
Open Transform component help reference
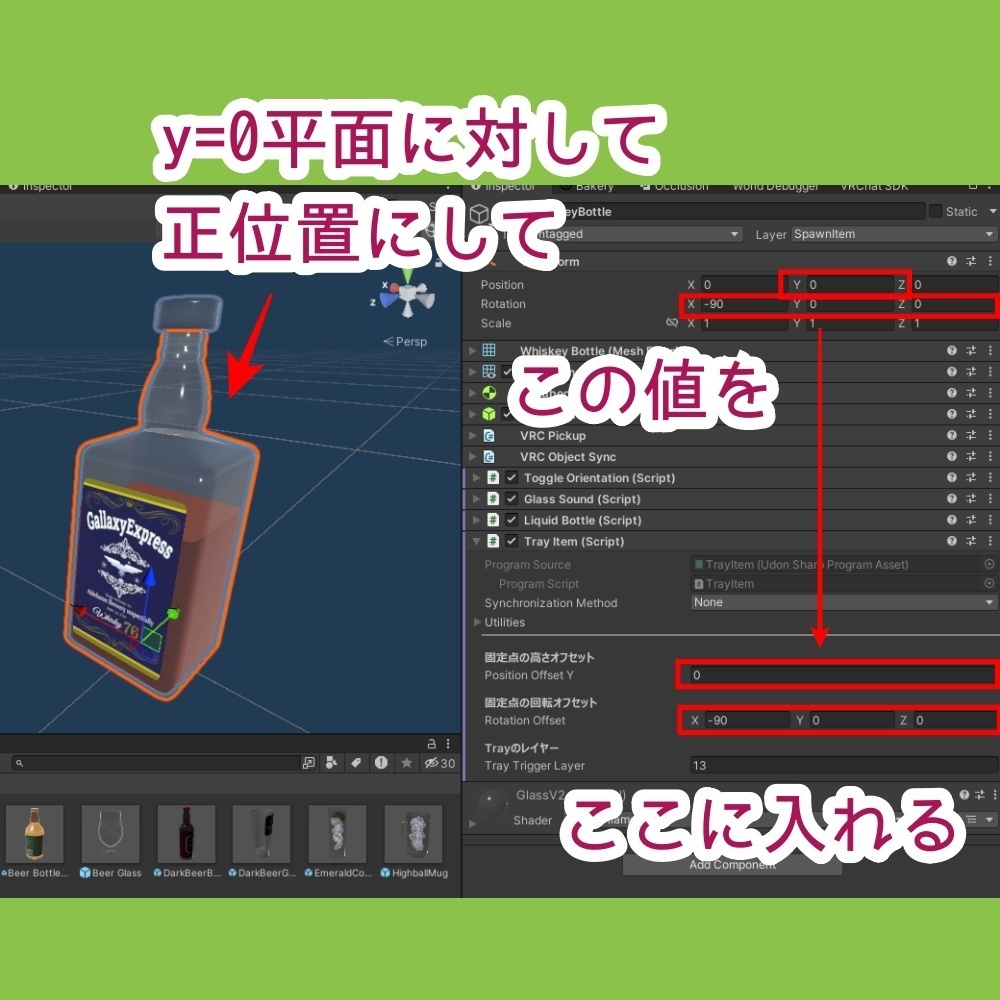click(x=952, y=261)
